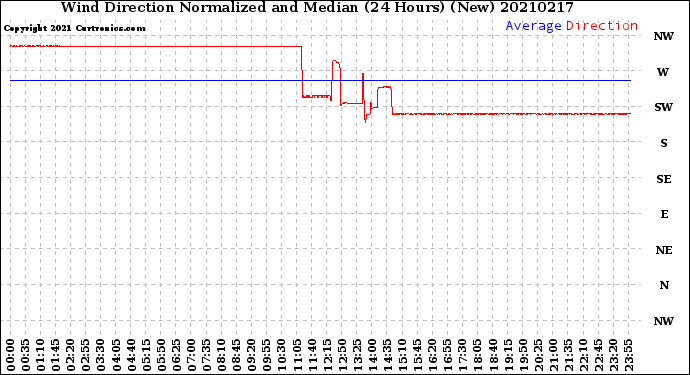Click the 19:50 time axis label

(x=523, y=355)
